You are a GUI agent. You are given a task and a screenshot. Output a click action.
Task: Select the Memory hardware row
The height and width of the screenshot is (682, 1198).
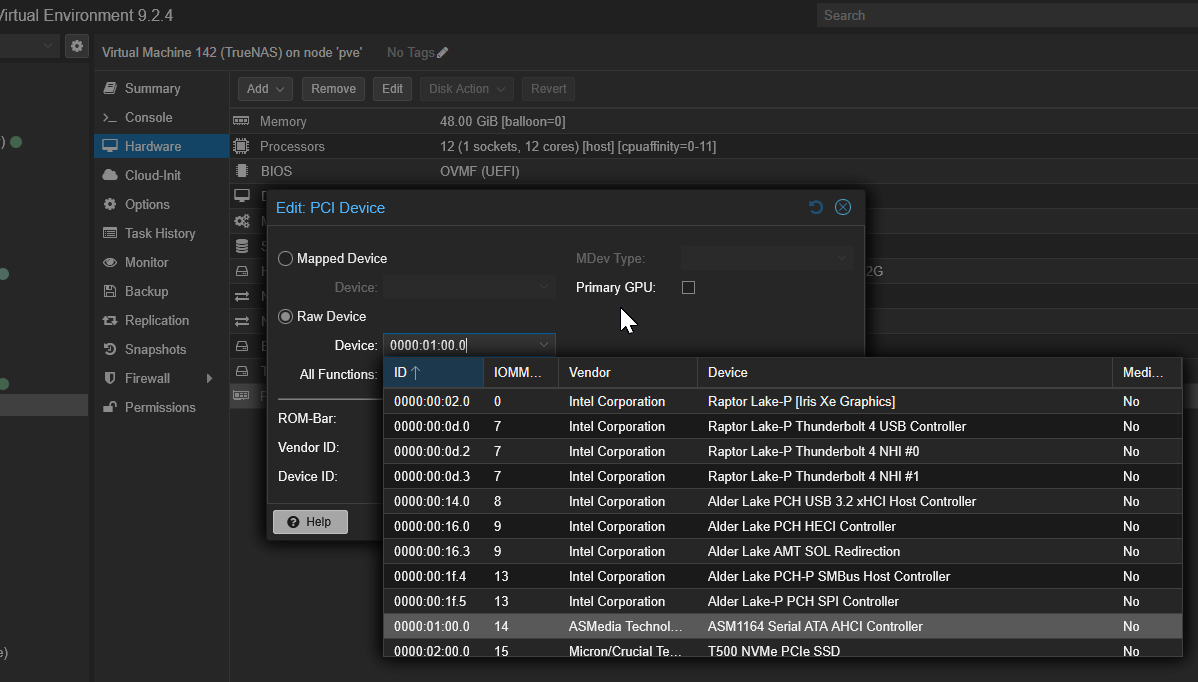coord(714,121)
